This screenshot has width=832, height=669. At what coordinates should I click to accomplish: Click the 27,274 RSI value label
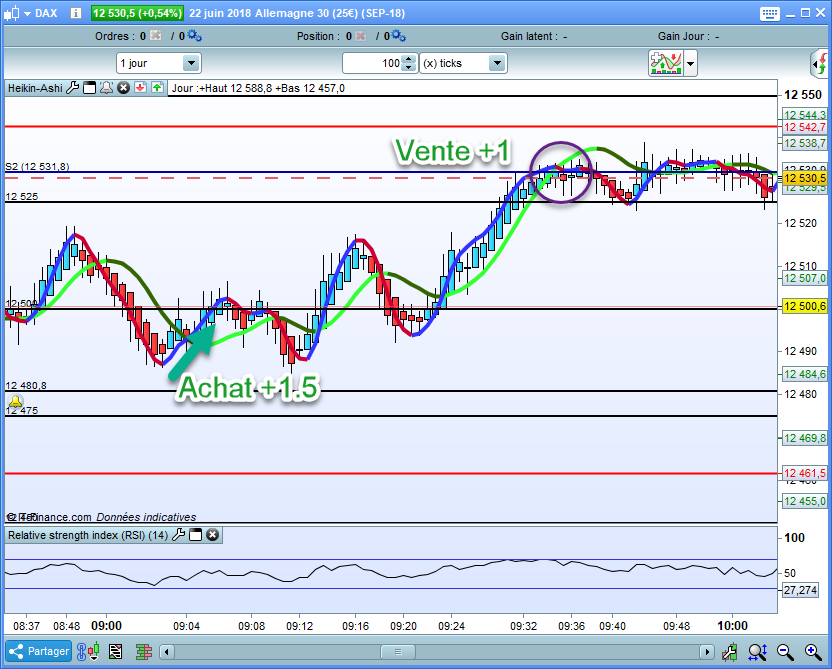coord(800,590)
